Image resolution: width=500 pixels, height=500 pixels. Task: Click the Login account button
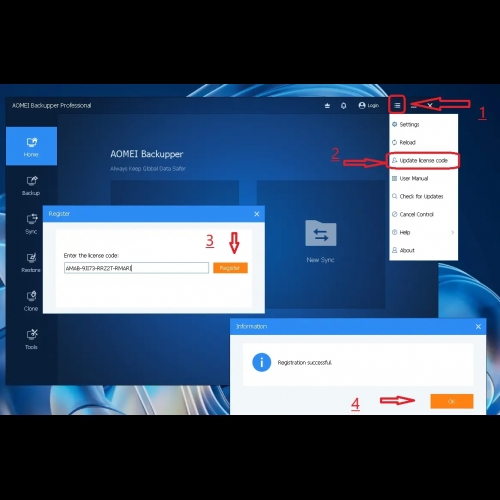point(369,105)
